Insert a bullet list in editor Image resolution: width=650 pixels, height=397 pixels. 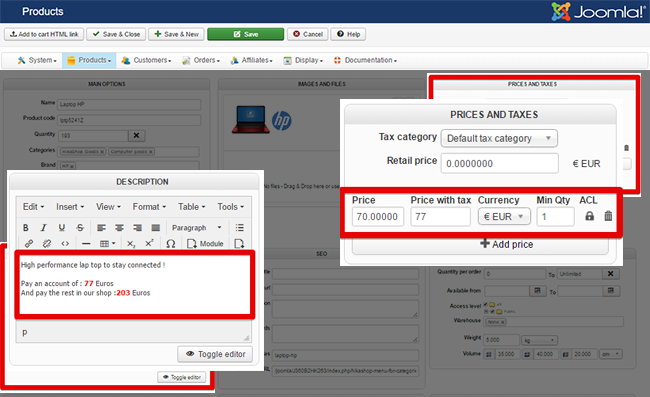[x=239, y=228]
